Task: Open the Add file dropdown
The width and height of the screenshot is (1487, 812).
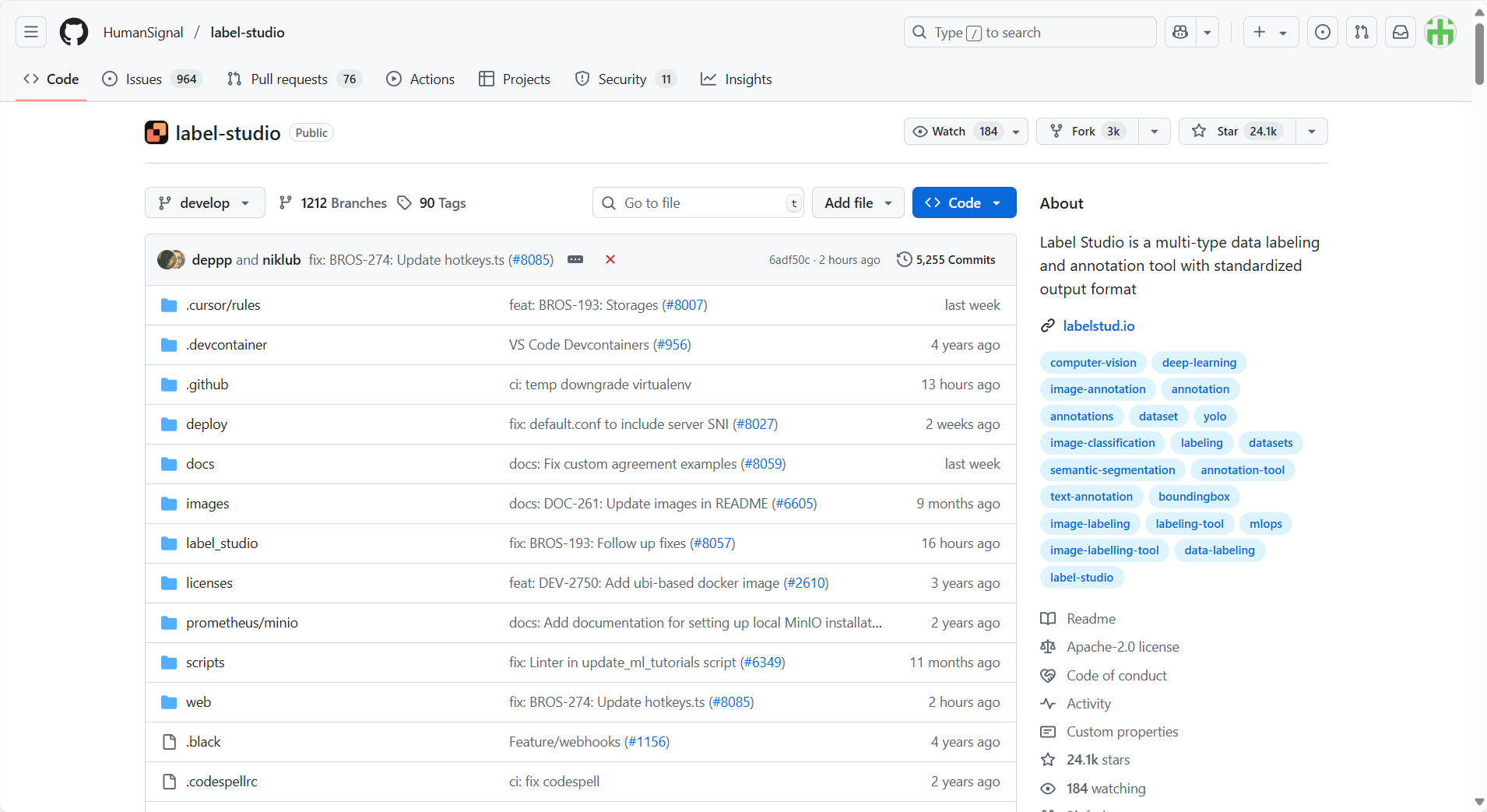Action: [858, 202]
